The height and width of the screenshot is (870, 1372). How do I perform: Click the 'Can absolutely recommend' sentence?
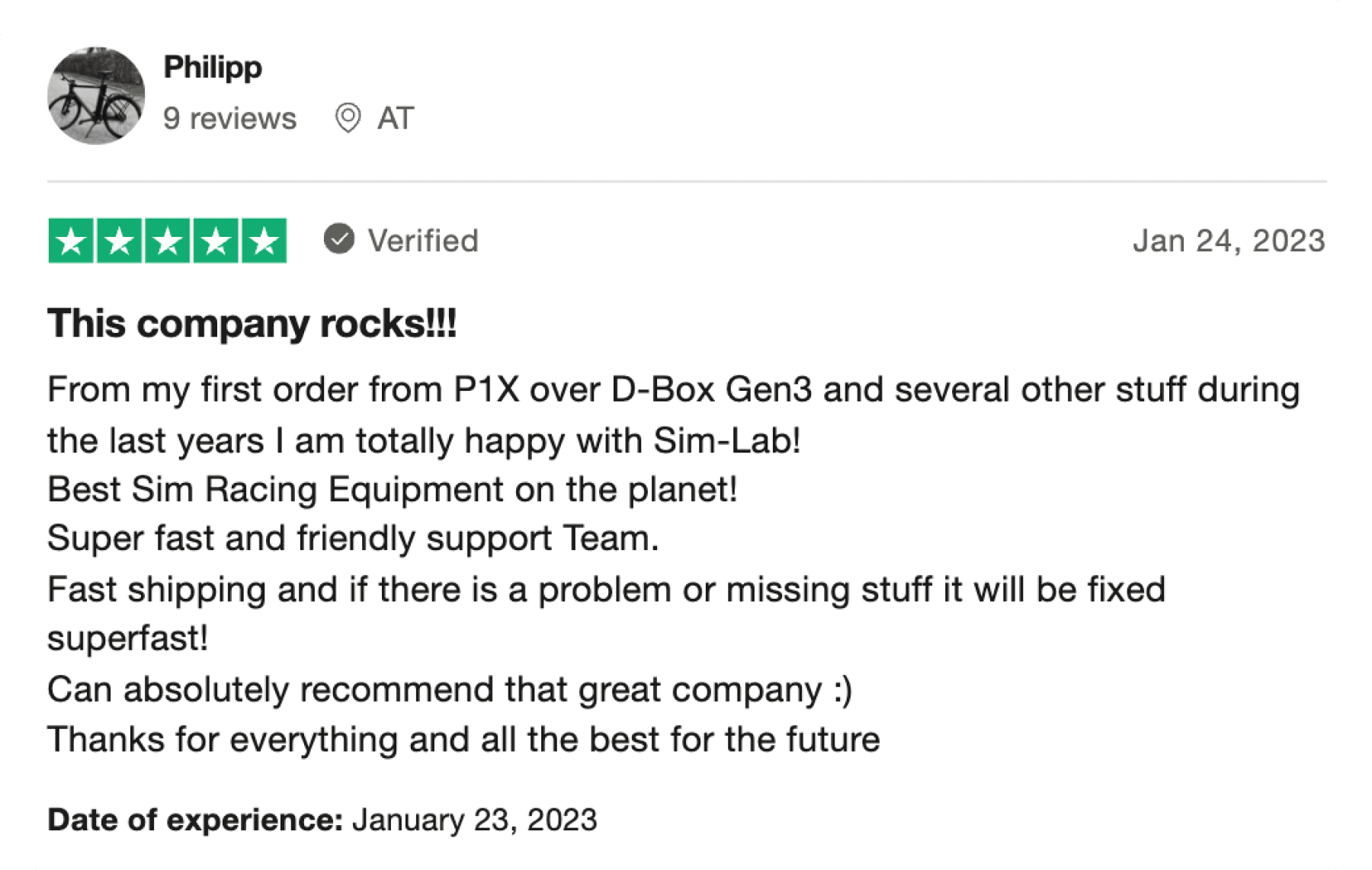tap(450, 690)
